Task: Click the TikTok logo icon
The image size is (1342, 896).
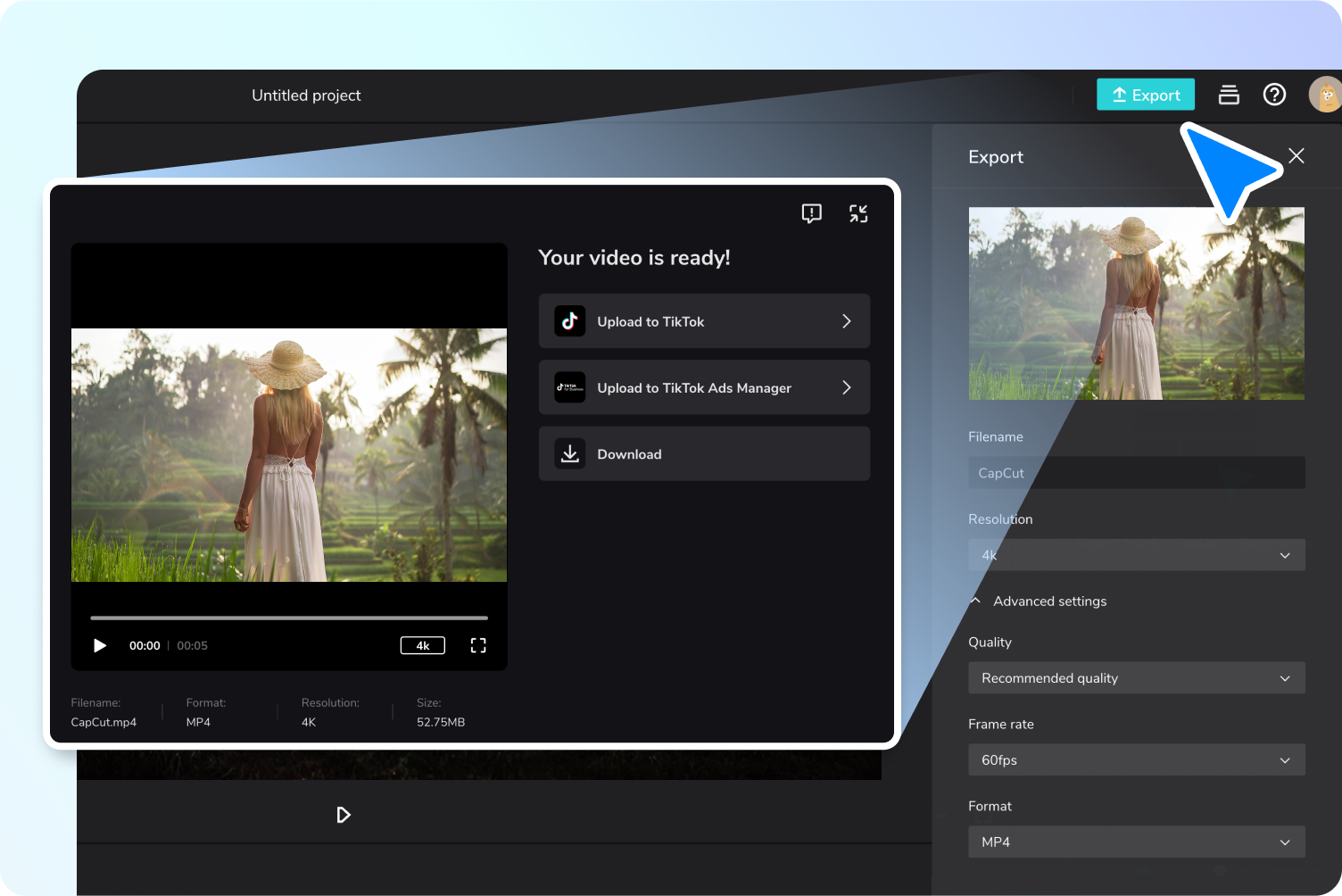Action: click(x=570, y=321)
